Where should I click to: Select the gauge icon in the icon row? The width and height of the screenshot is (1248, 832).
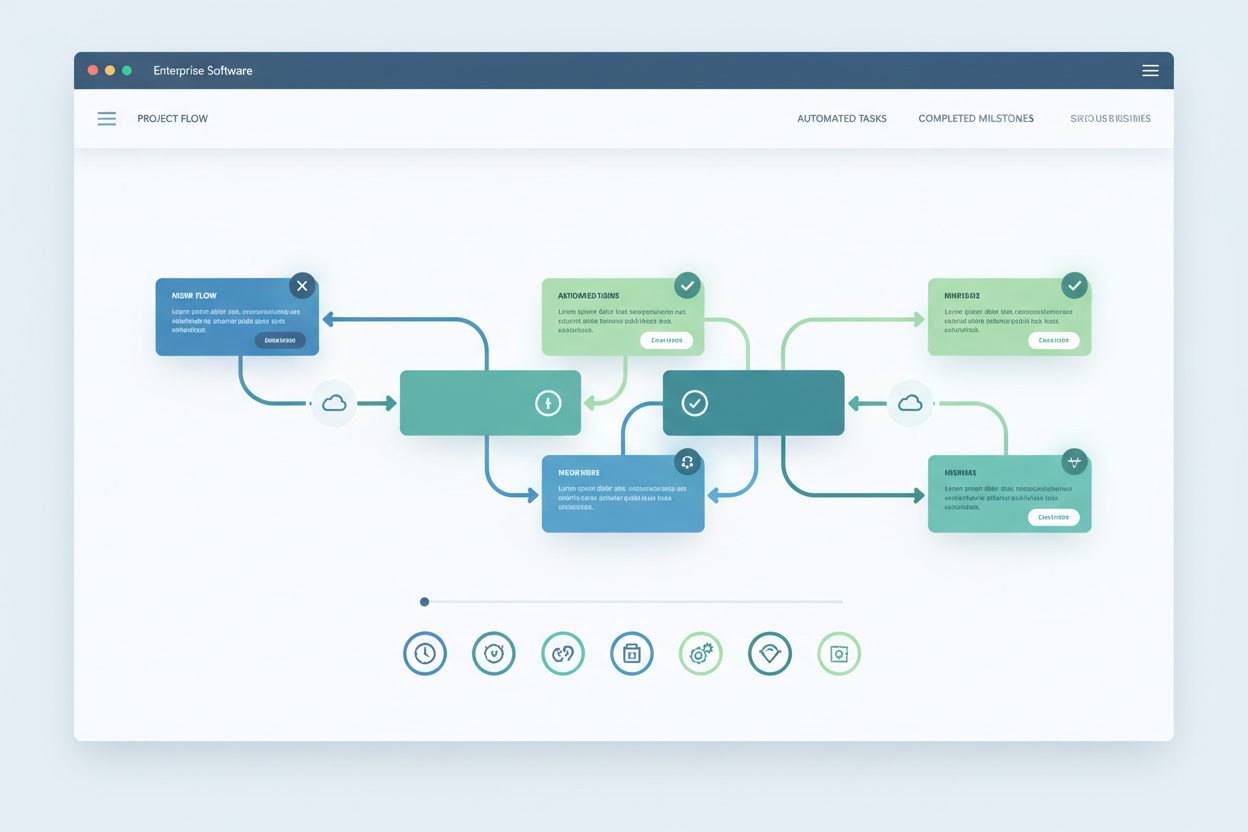pos(770,653)
